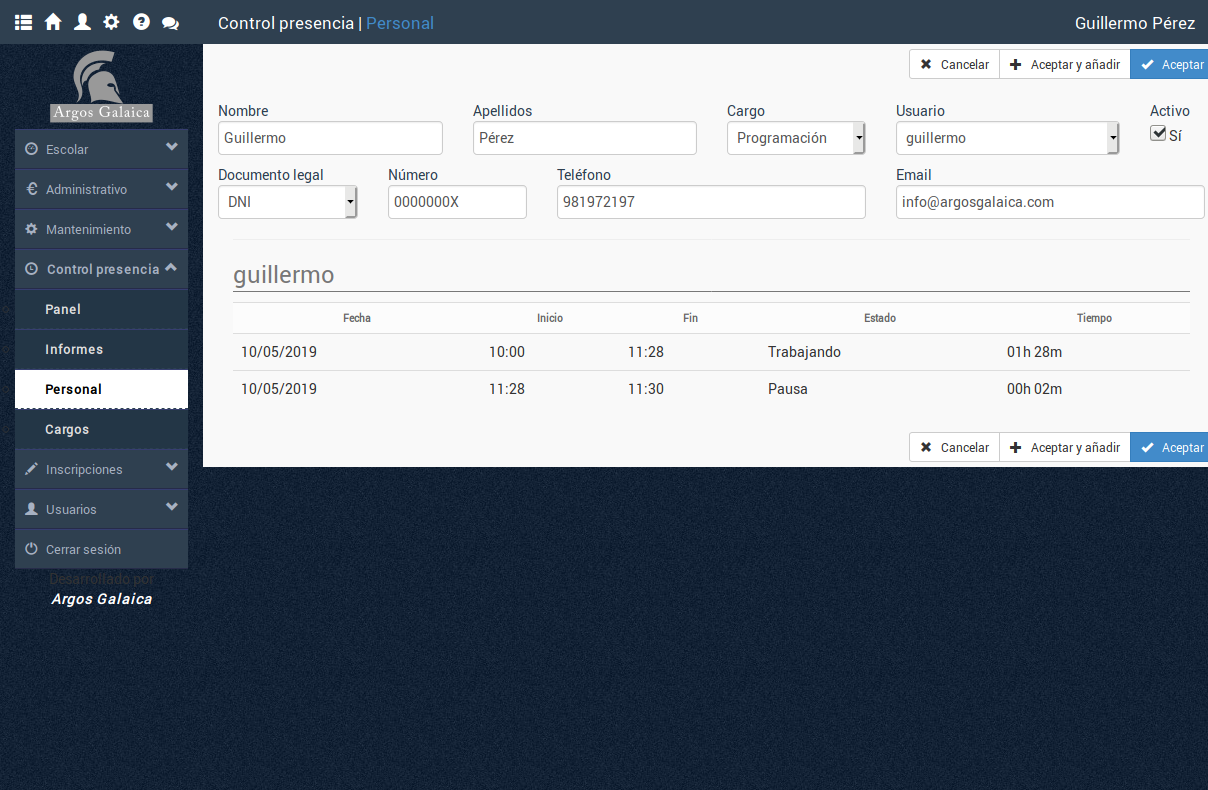Click the power icon beside Cerrar sesión

[31, 549]
